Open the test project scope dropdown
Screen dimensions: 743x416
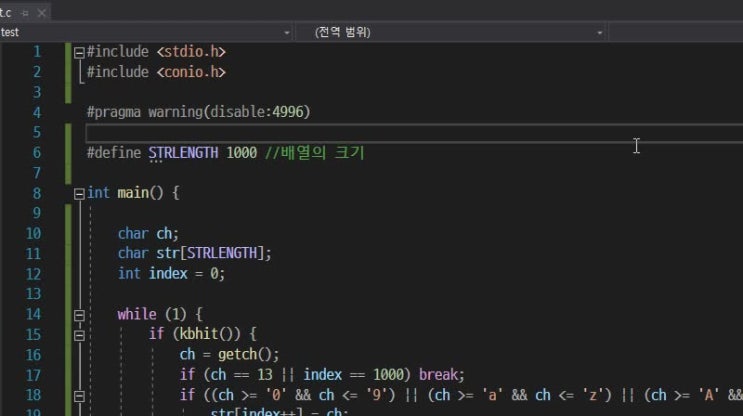(x=286, y=33)
